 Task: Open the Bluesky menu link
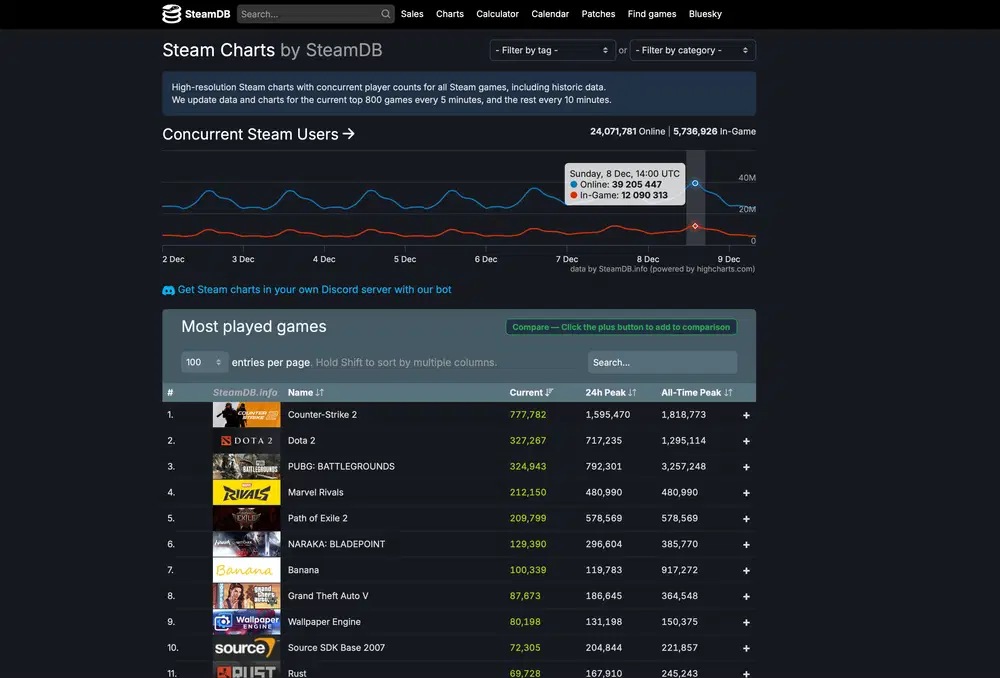[705, 14]
